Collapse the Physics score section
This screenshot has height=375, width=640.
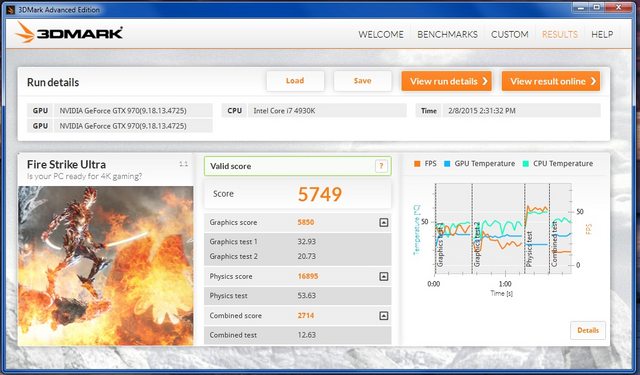[x=383, y=276]
